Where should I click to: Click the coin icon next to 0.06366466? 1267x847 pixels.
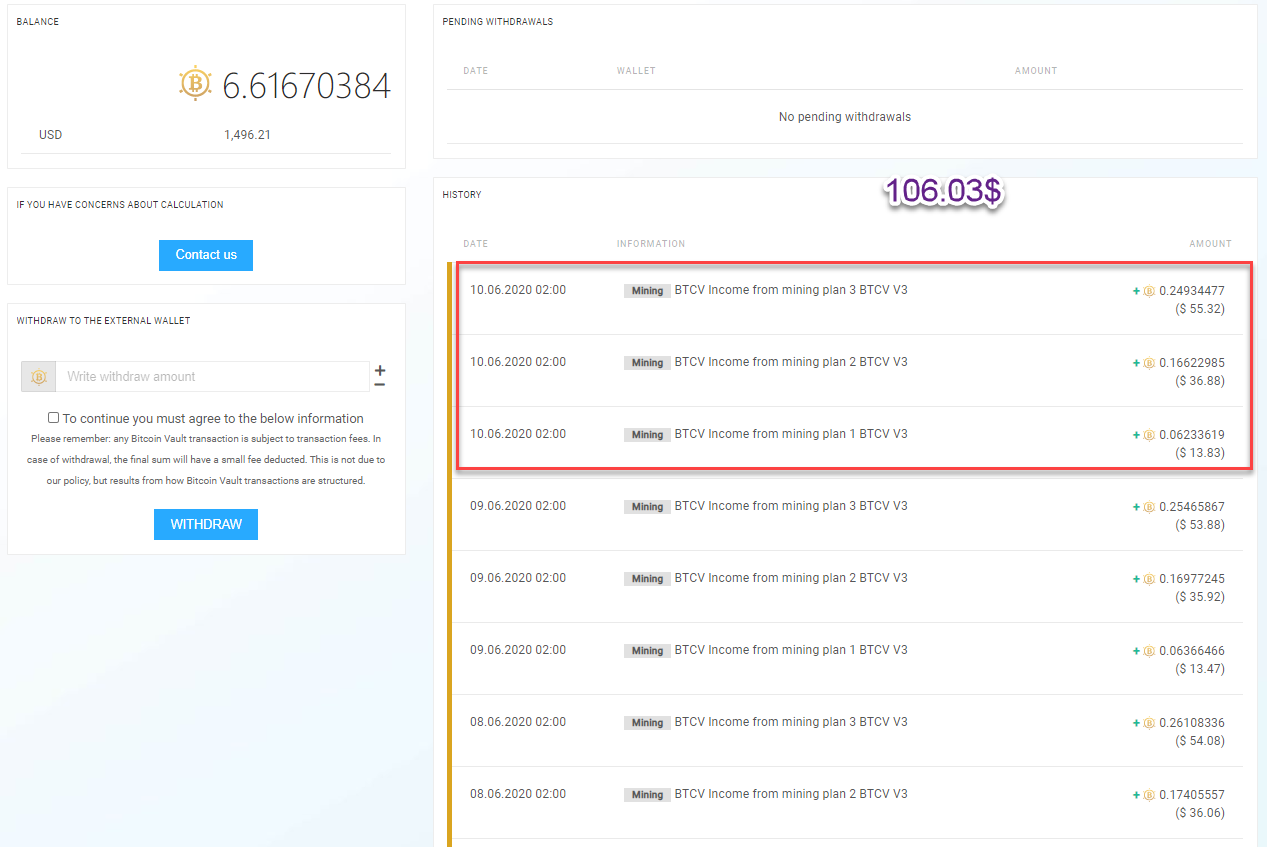click(x=1150, y=651)
